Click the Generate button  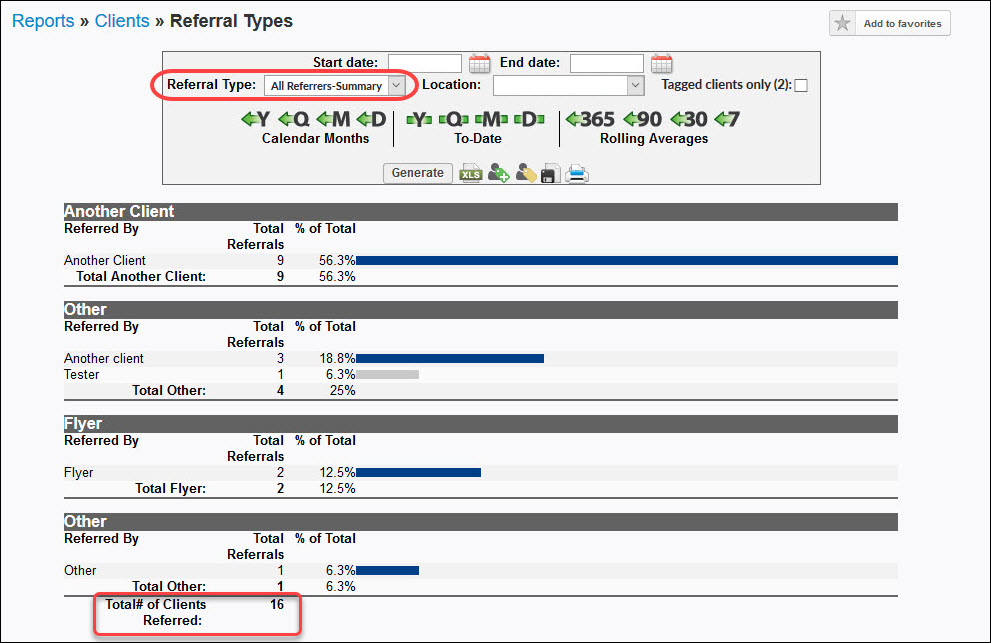click(418, 173)
